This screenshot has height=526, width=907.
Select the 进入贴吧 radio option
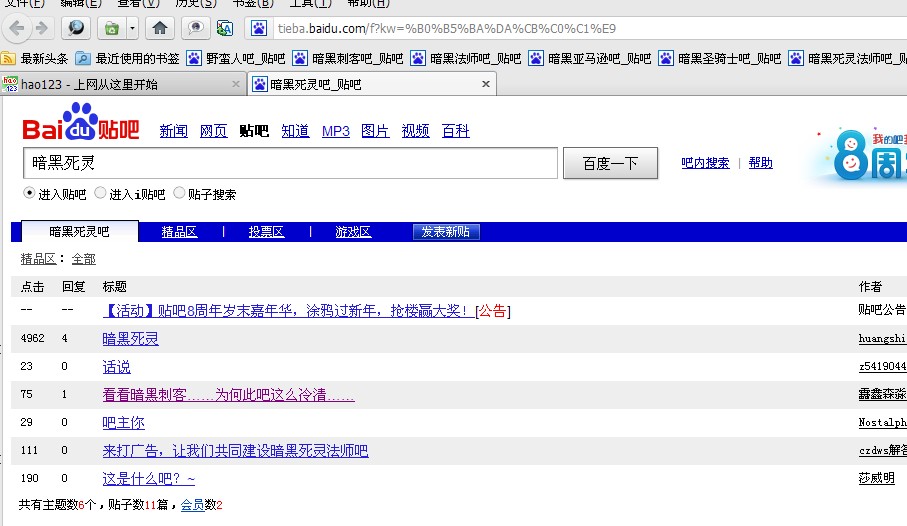pos(29,193)
